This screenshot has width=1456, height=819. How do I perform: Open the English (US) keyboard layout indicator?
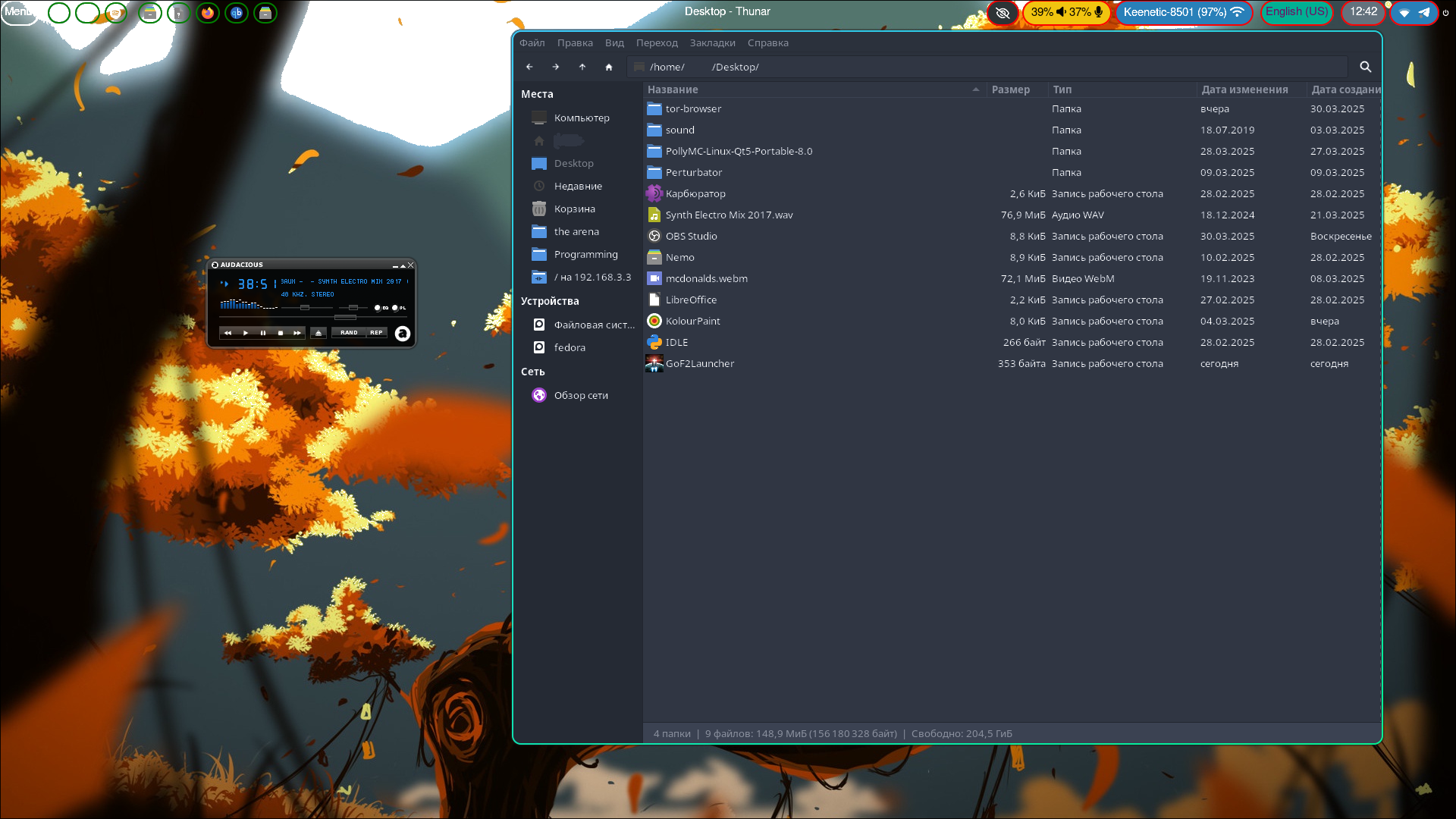click(1296, 12)
